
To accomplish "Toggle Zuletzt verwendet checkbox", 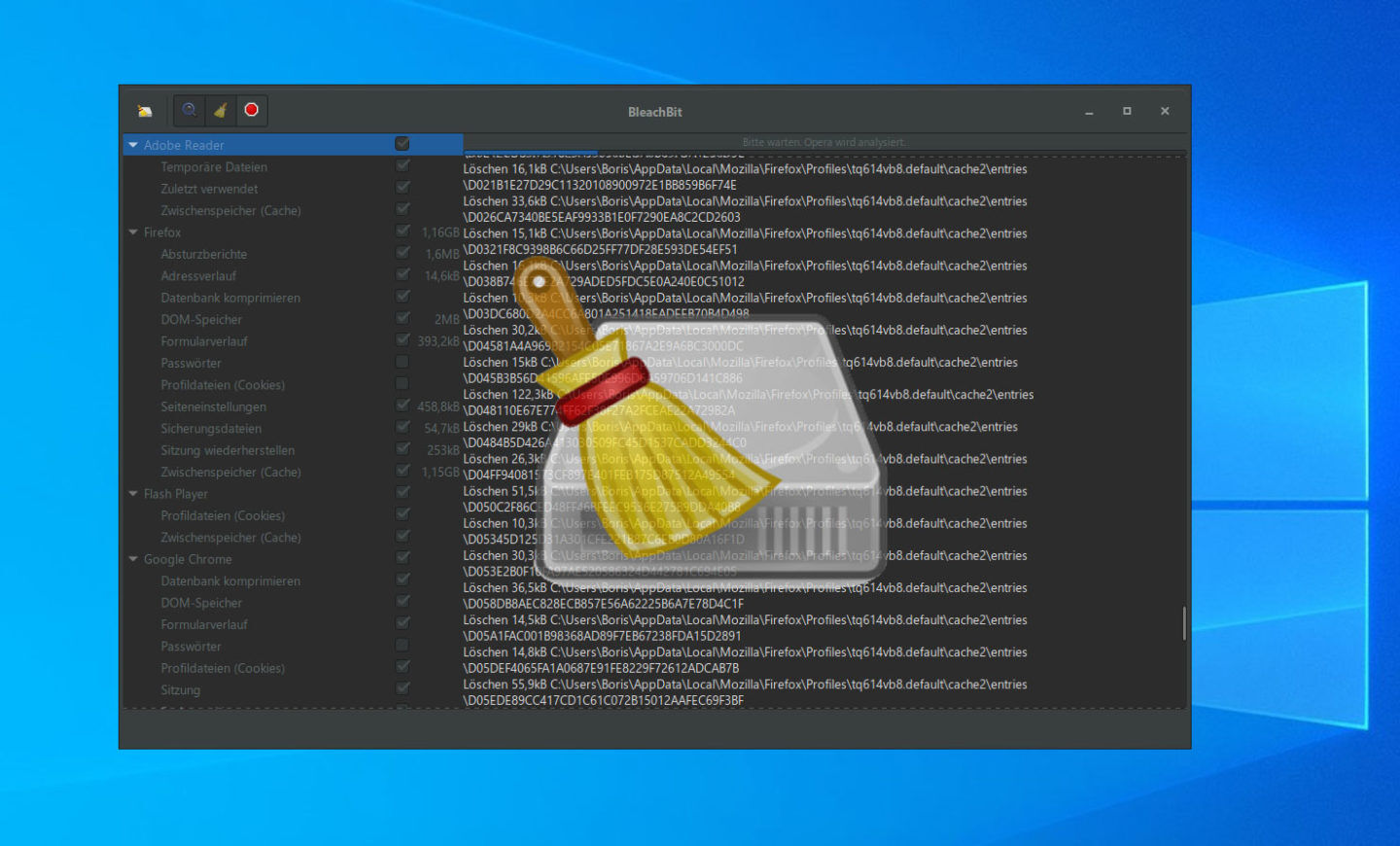I will [x=402, y=188].
